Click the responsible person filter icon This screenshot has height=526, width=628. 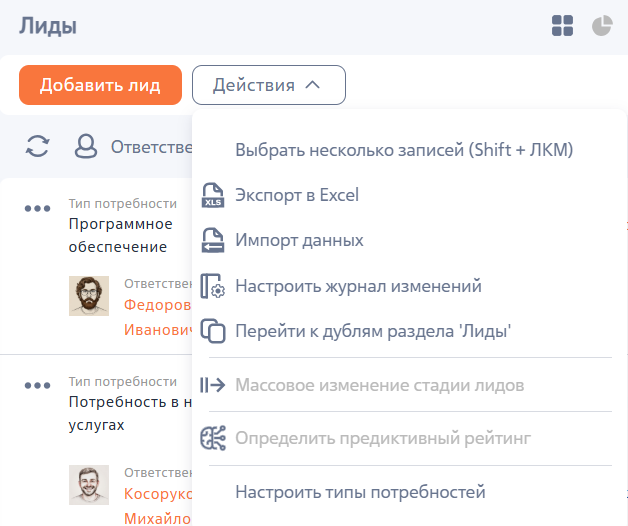(86, 146)
